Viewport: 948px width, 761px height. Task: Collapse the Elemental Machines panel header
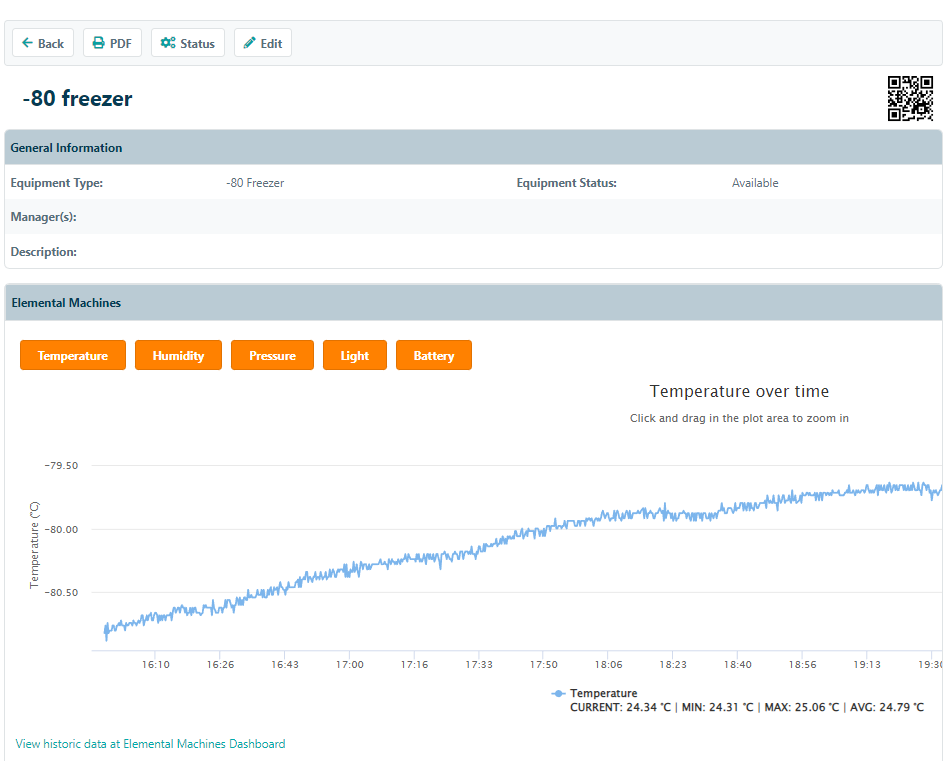pyautogui.click(x=66, y=303)
